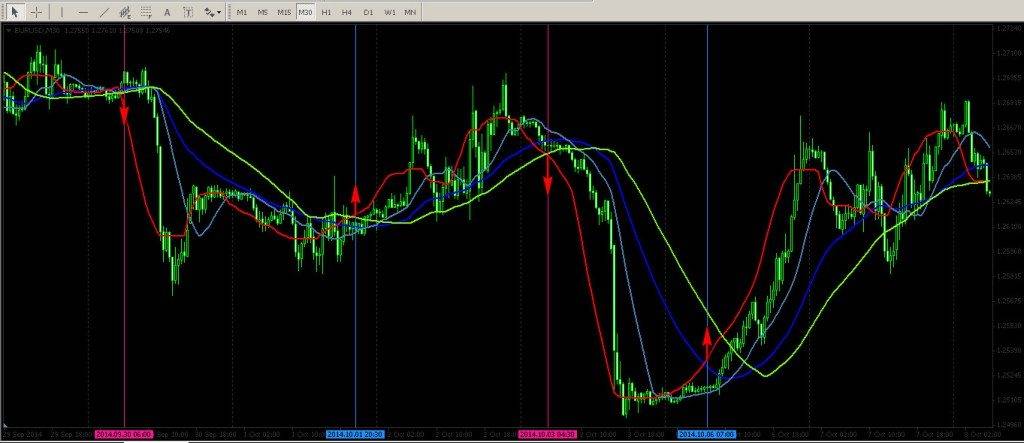Switch chart to MN monthly timeframe
Screen dimensions: 1024x443
(409, 12)
